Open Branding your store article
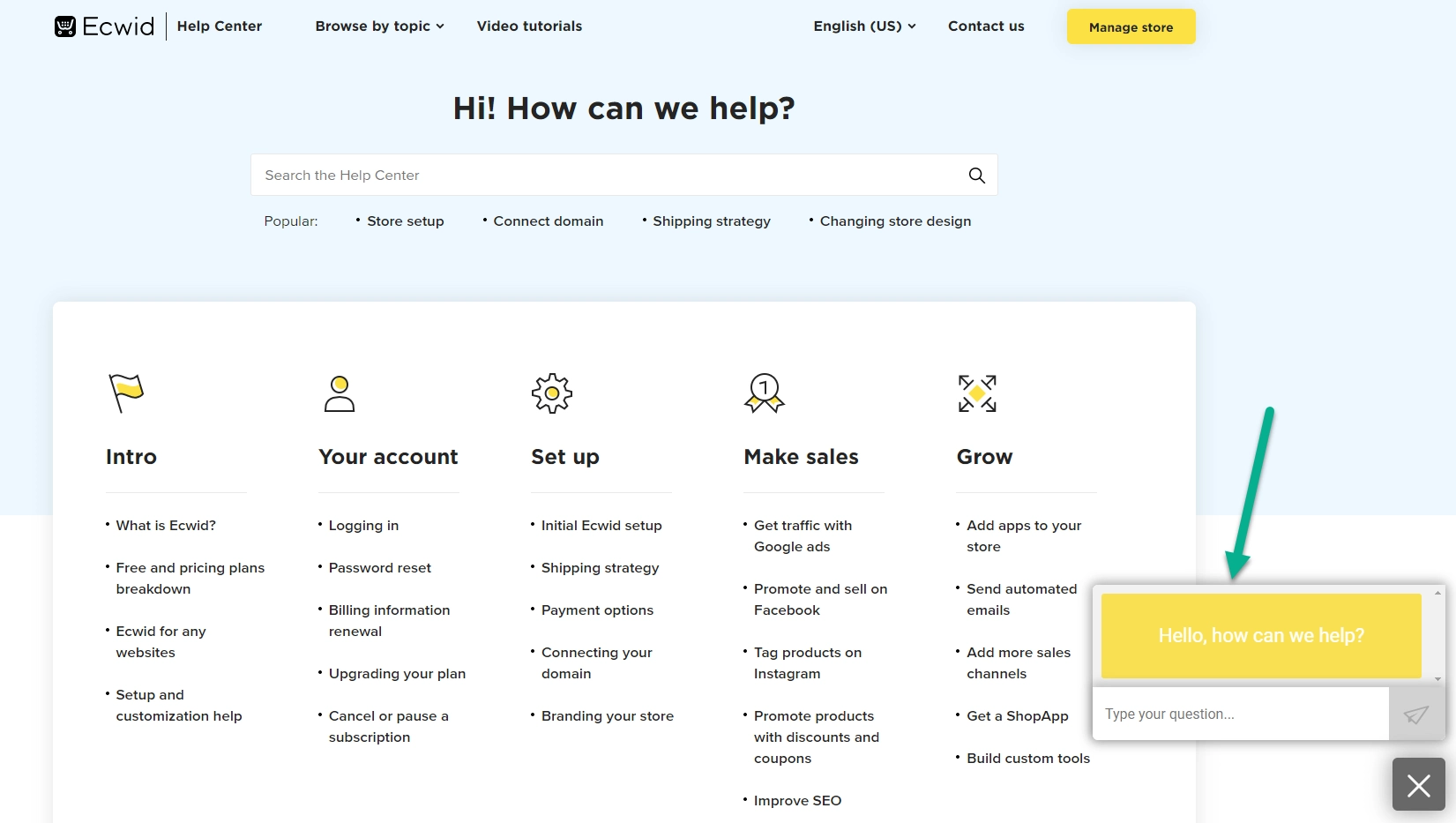 (608, 716)
